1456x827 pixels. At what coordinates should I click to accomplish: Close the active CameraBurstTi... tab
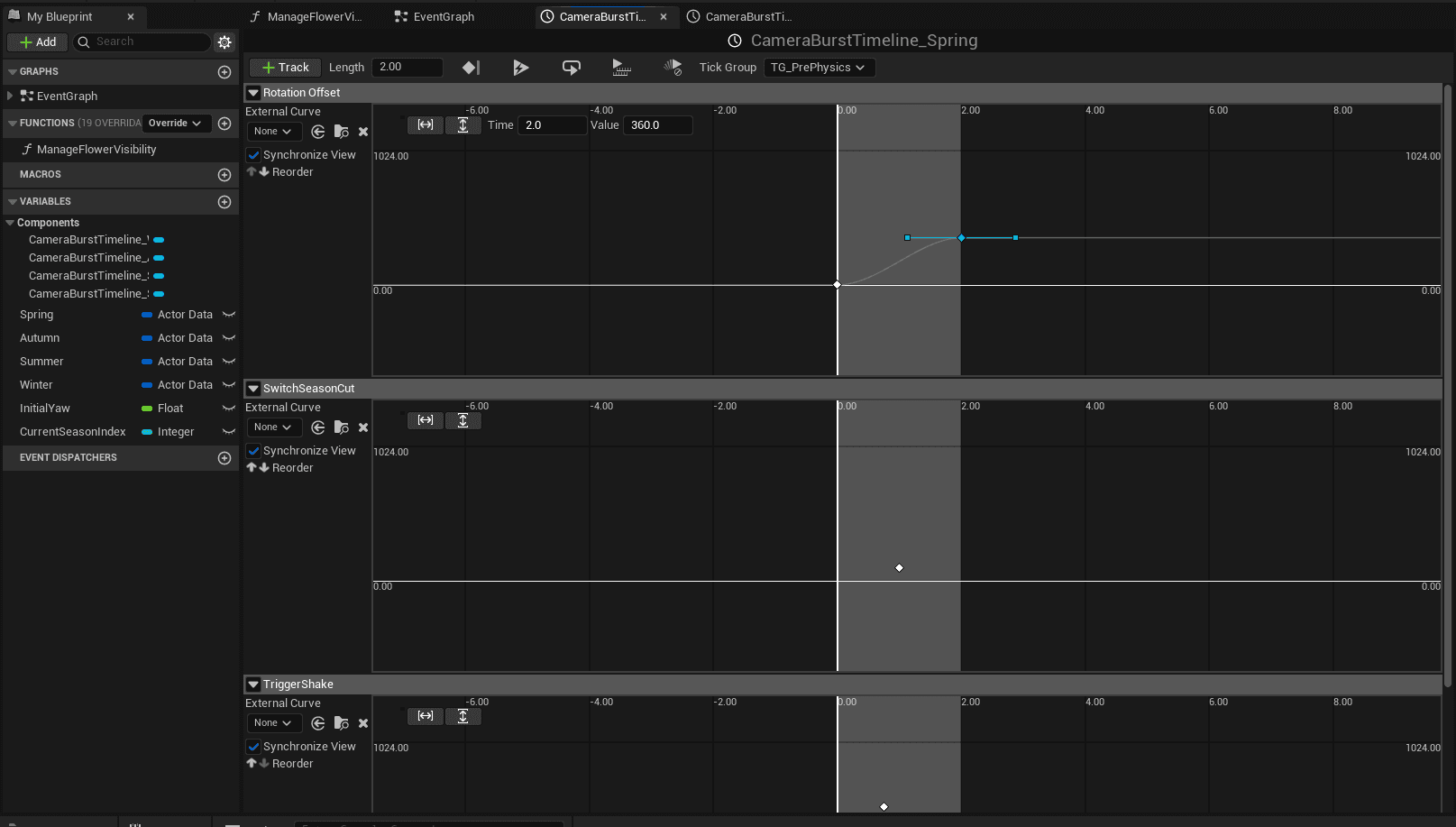tap(664, 17)
